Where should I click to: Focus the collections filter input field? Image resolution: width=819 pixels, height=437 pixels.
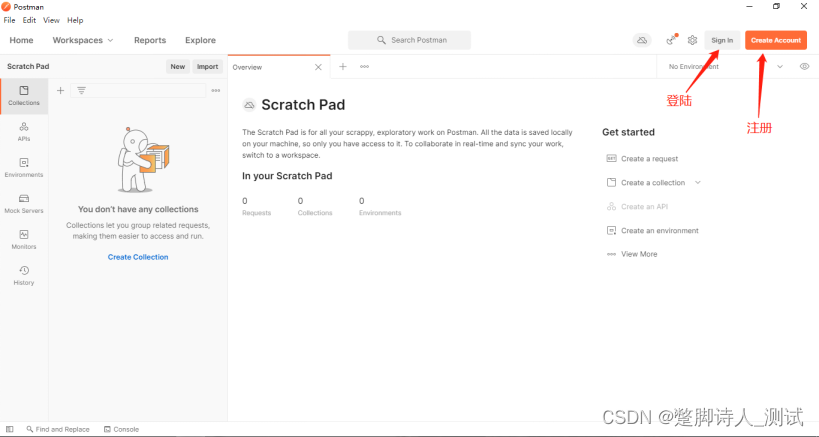coord(138,91)
